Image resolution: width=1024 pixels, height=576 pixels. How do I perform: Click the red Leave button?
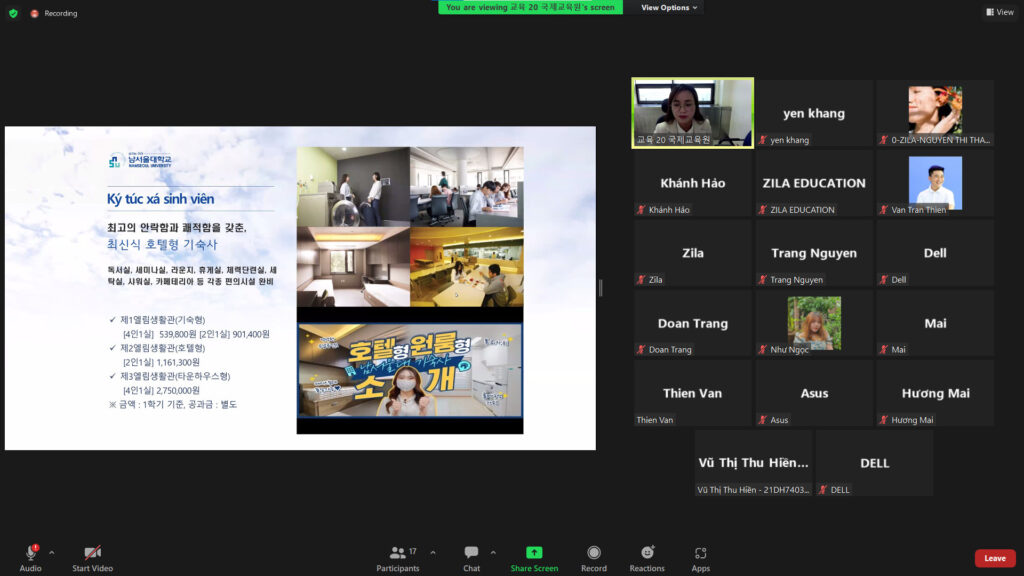pos(994,558)
